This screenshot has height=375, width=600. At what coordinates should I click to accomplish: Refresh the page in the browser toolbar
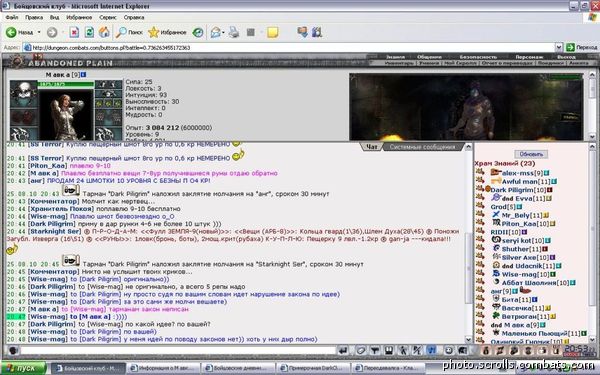[x=89, y=33]
